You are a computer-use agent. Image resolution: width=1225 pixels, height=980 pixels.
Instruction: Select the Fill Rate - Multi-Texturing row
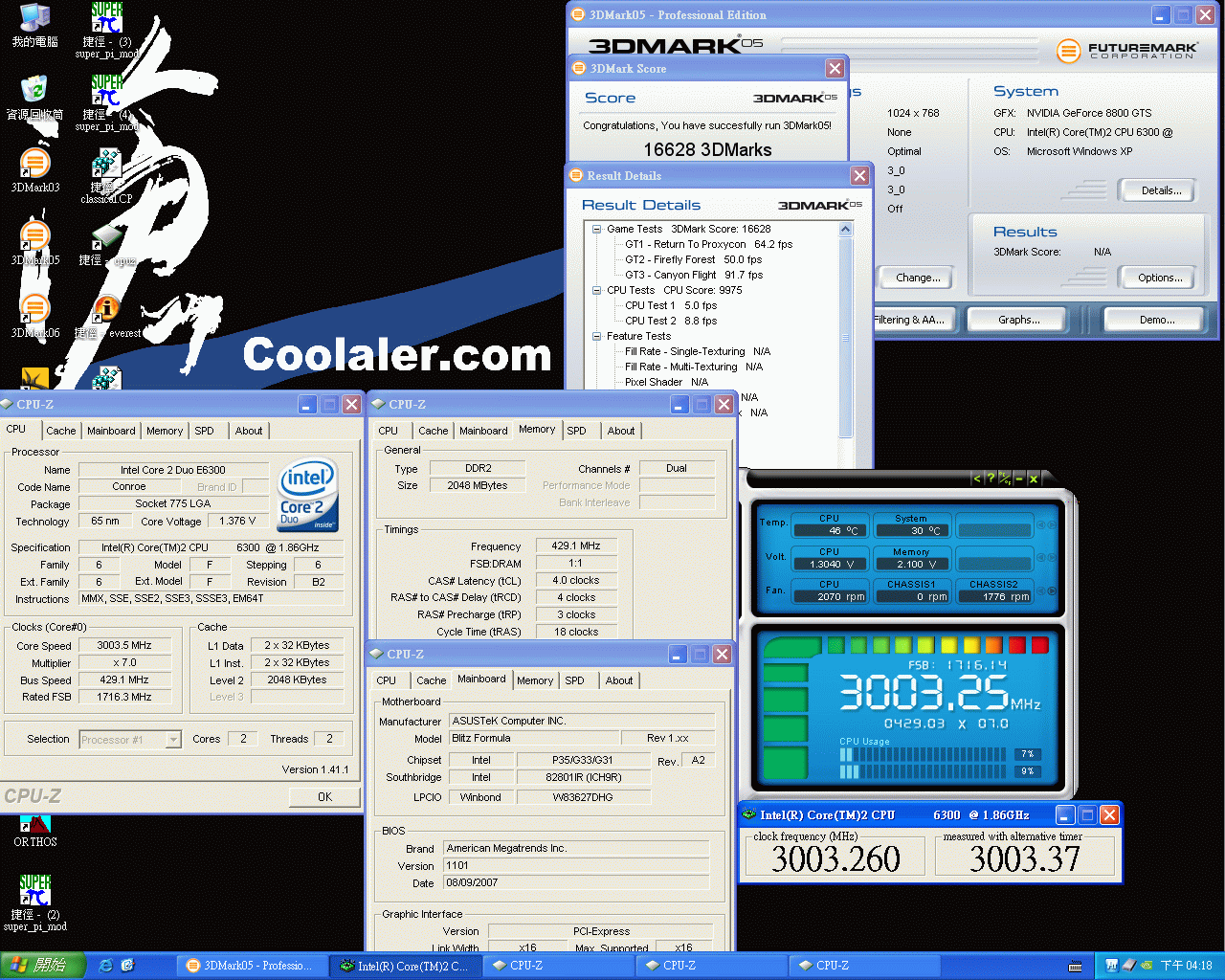coord(694,367)
